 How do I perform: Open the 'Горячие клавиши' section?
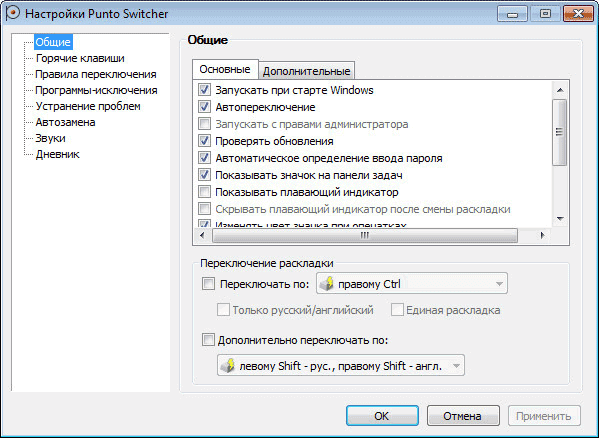(x=80, y=58)
